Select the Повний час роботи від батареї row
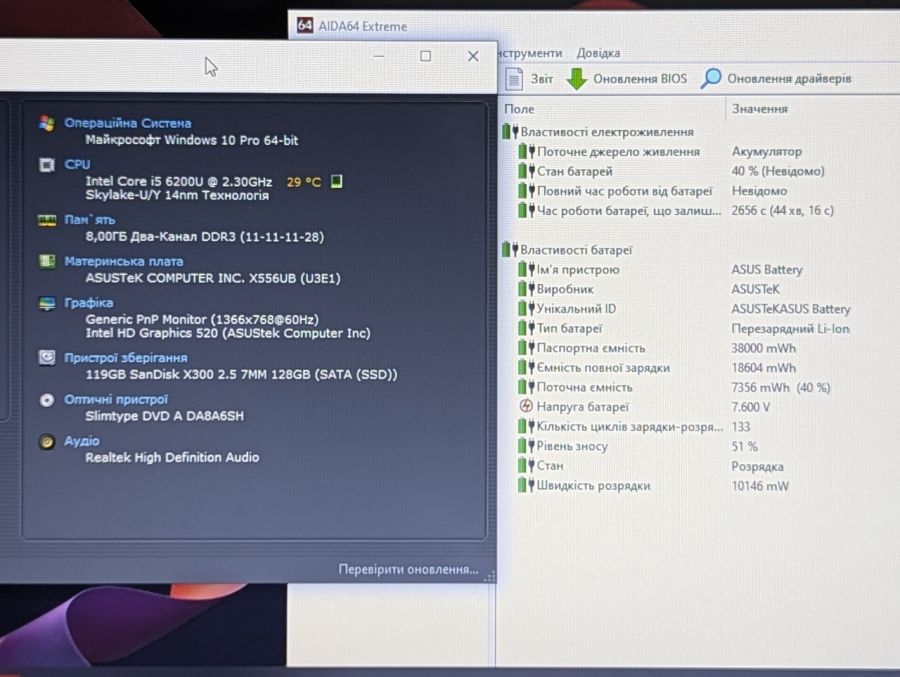The image size is (900, 677). tap(699, 191)
